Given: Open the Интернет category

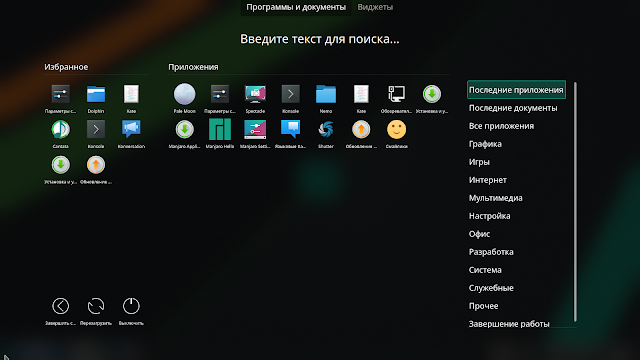Looking at the screenshot, I should pos(488,180).
